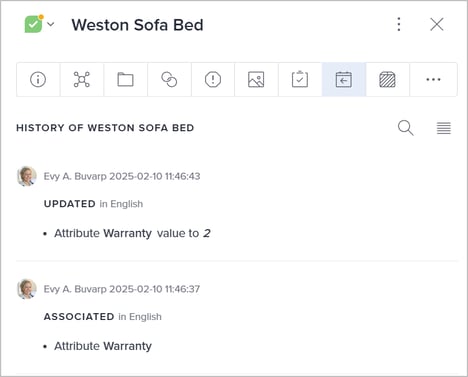This screenshot has width=468, height=377.
Task: Open the structure network nodes tab
Action: 82,80
